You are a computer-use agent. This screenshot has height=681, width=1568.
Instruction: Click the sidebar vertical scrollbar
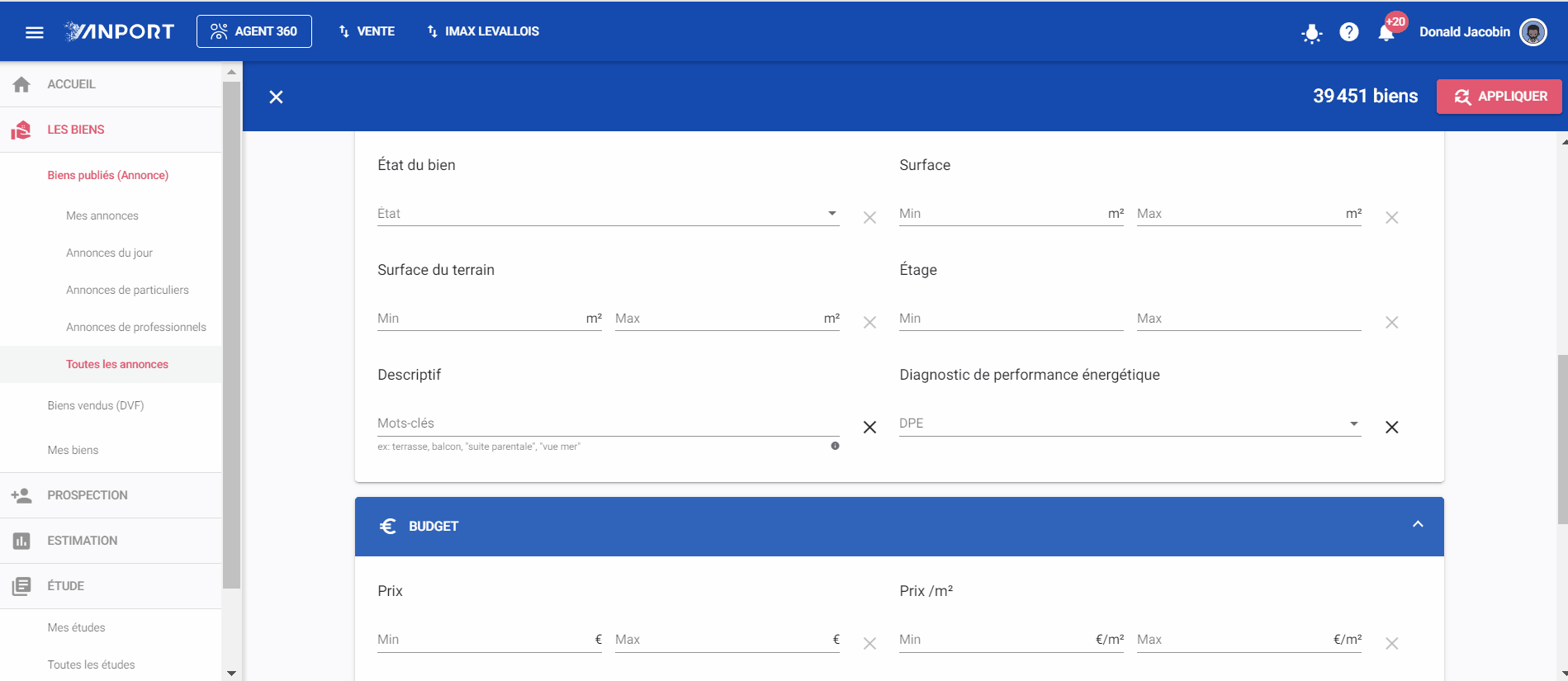click(232, 334)
